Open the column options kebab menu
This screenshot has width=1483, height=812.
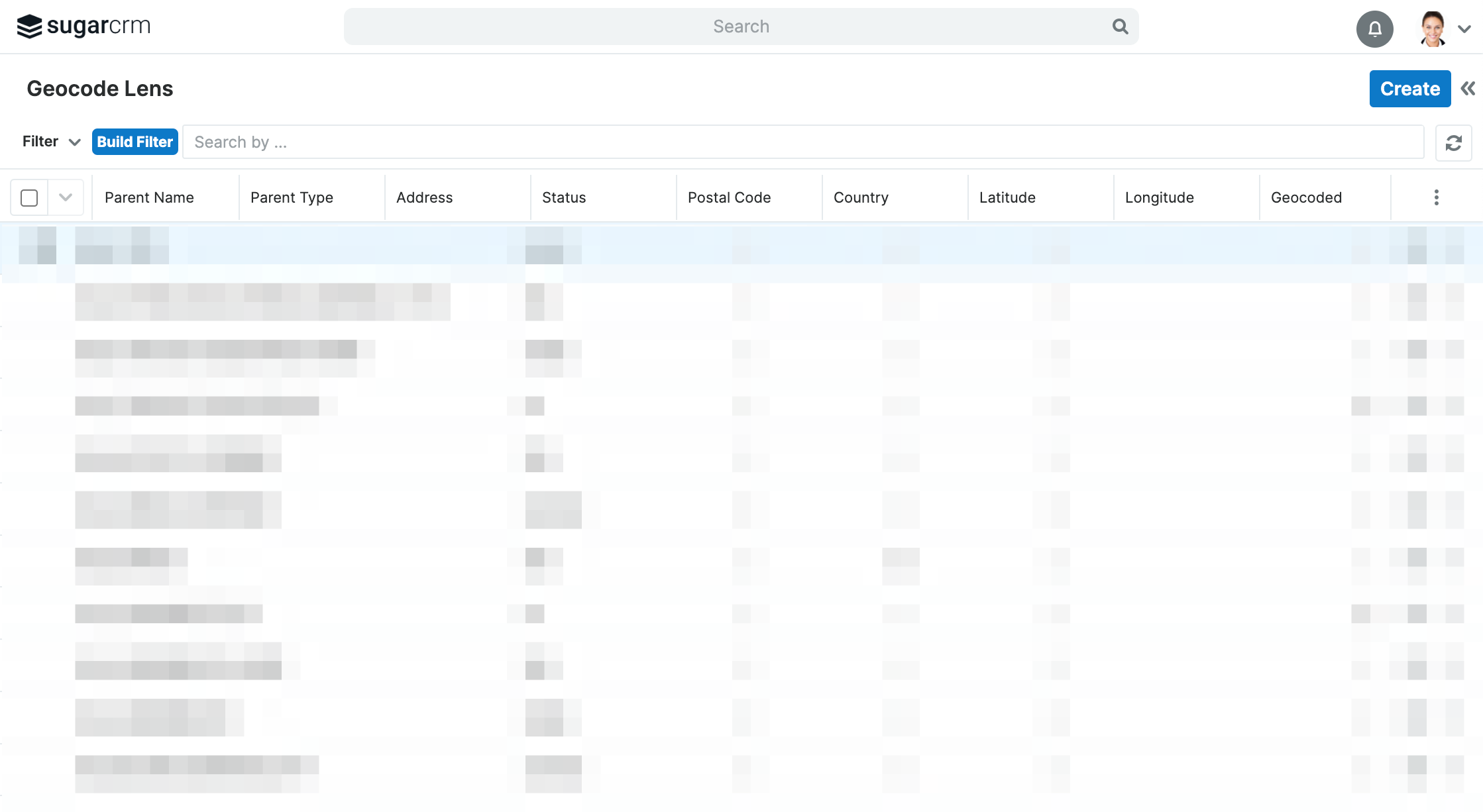[1436, 197]
